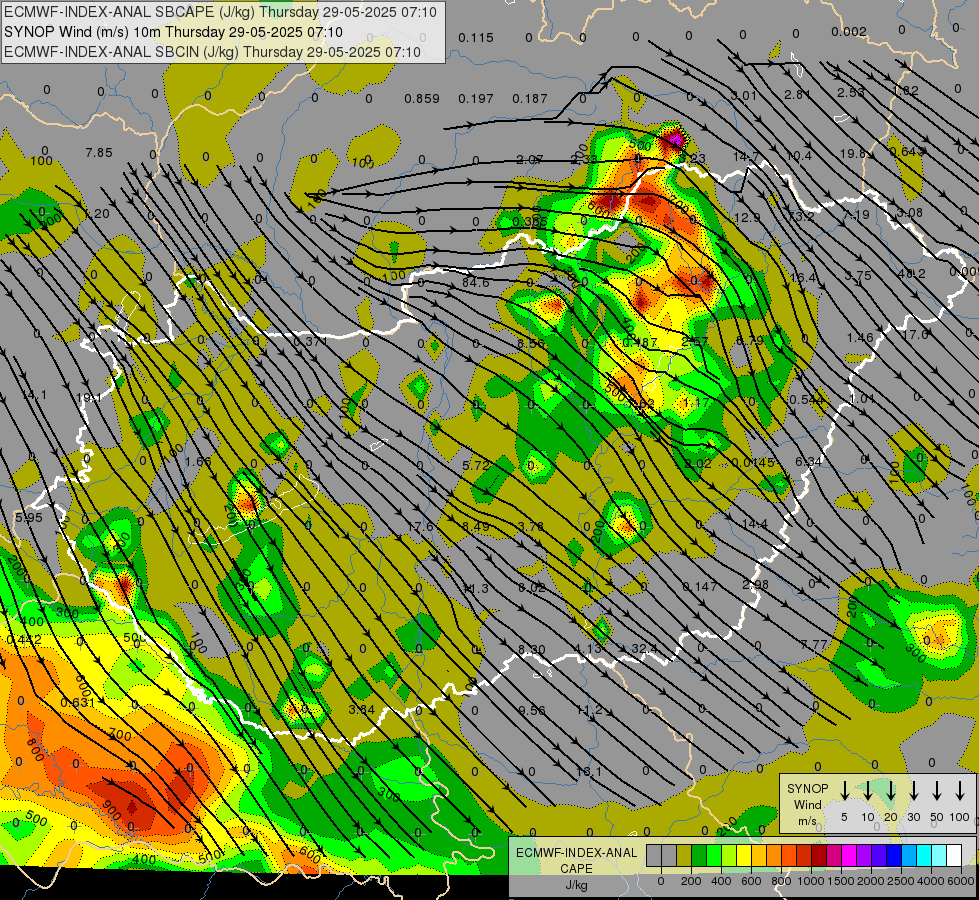
Task: Click the map value 0.859
Action: click(421, 99)
